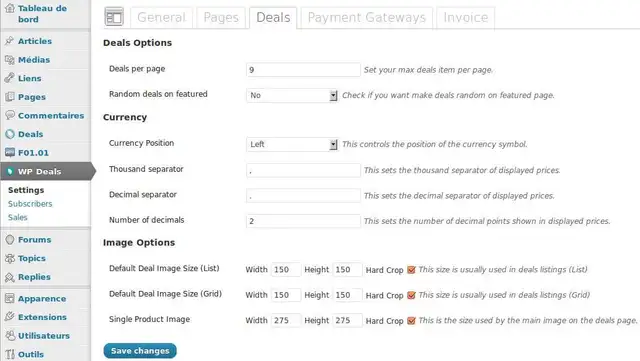Open the Topics menu link
Screen dimensions: 640x361
31,258
